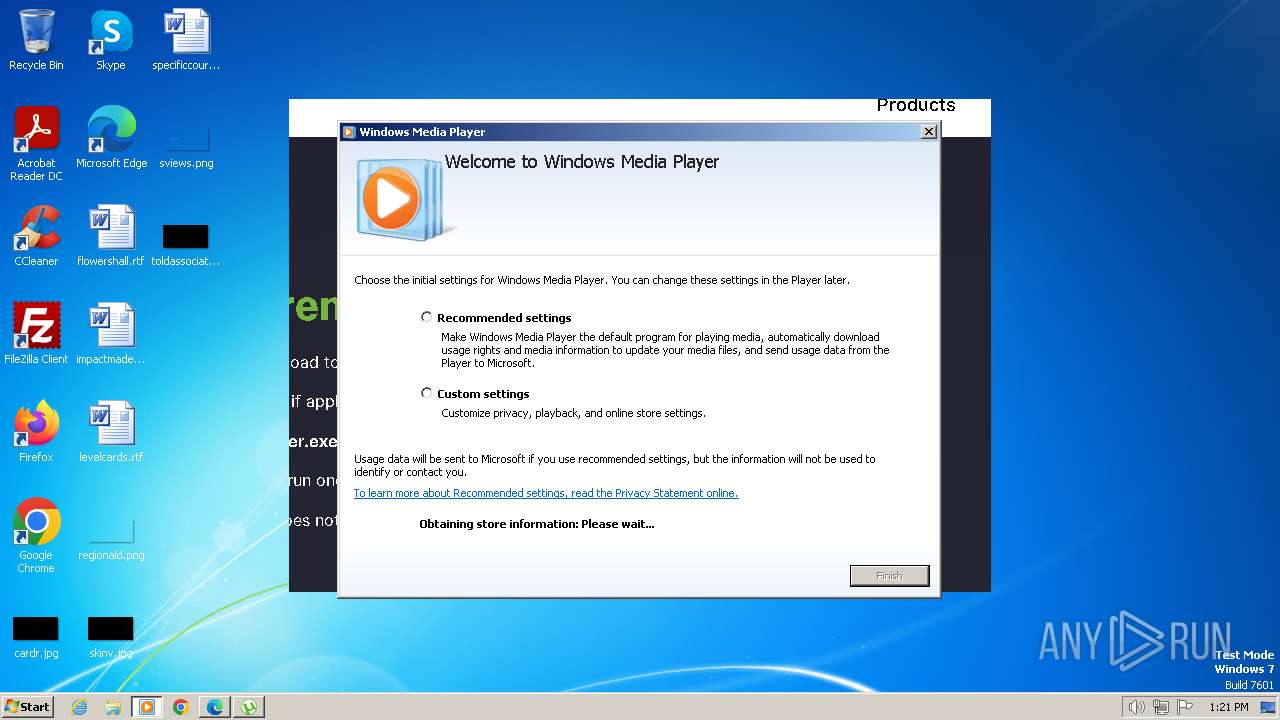Click the Show desktop button
The height and width of the screenshot is (720, 1280).
pos(1268,707)
